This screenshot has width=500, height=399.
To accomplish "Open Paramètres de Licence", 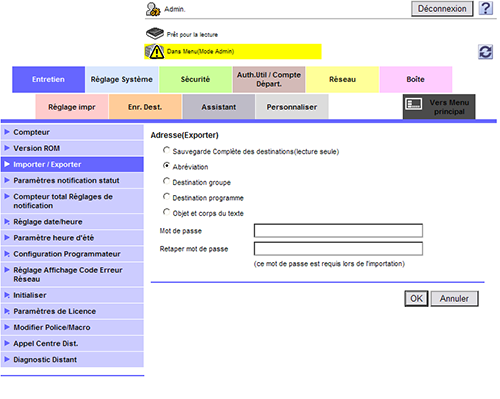I will click(72, 311).
